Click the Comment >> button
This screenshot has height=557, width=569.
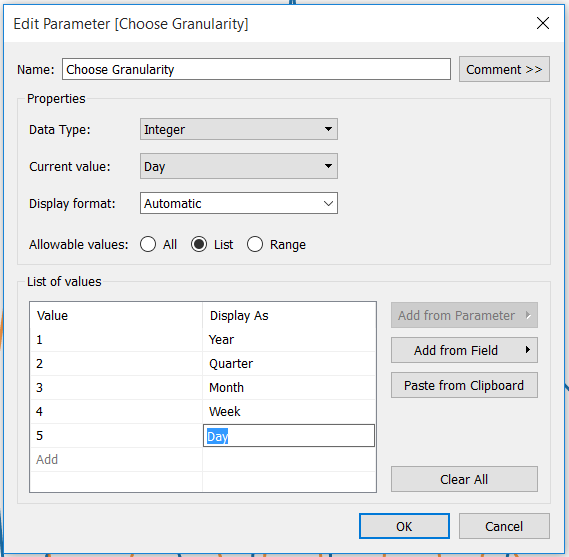[x=504, y=69]
